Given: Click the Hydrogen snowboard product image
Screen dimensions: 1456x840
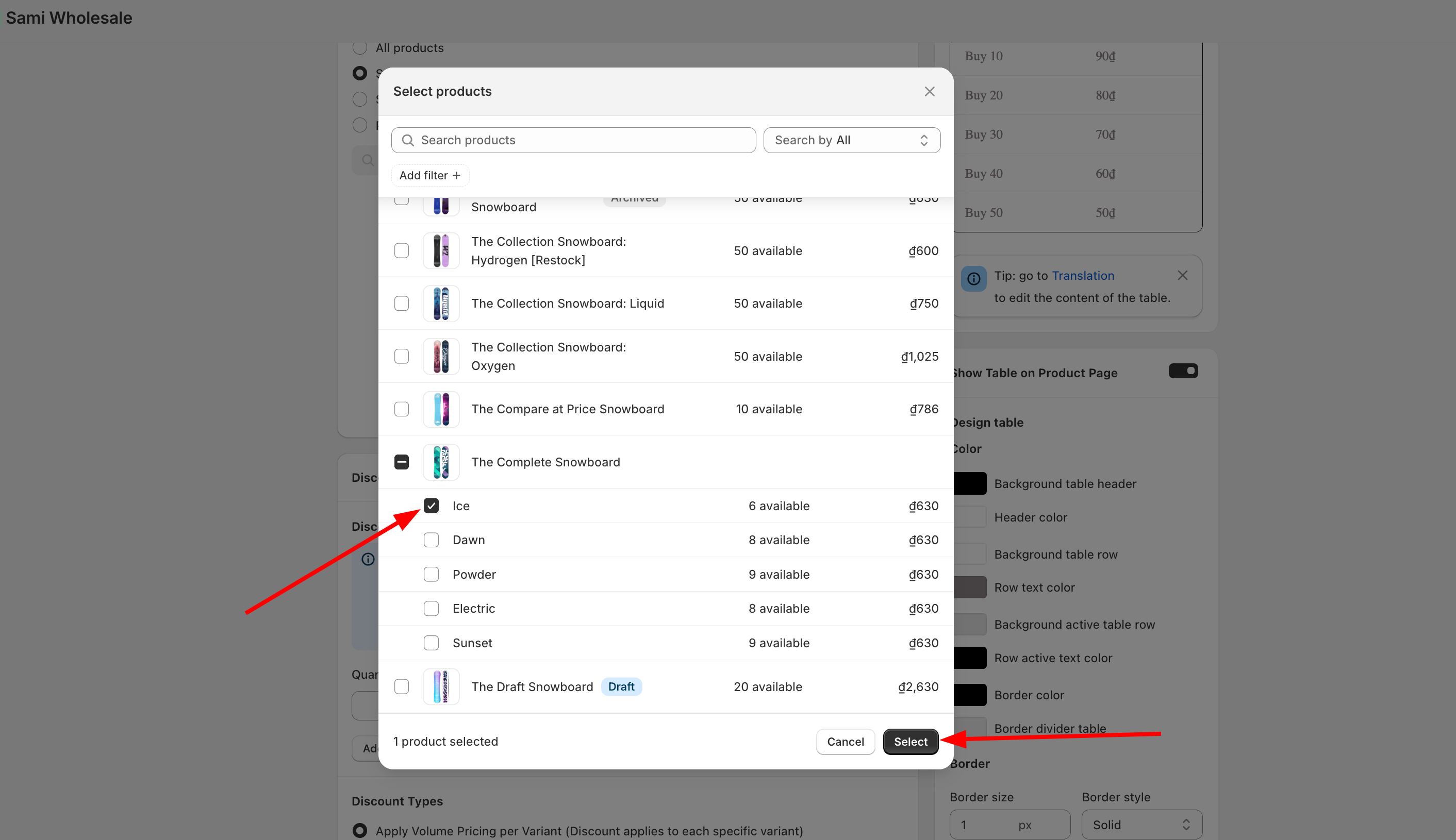Looking at the screenshot, I should click(441, 251).
